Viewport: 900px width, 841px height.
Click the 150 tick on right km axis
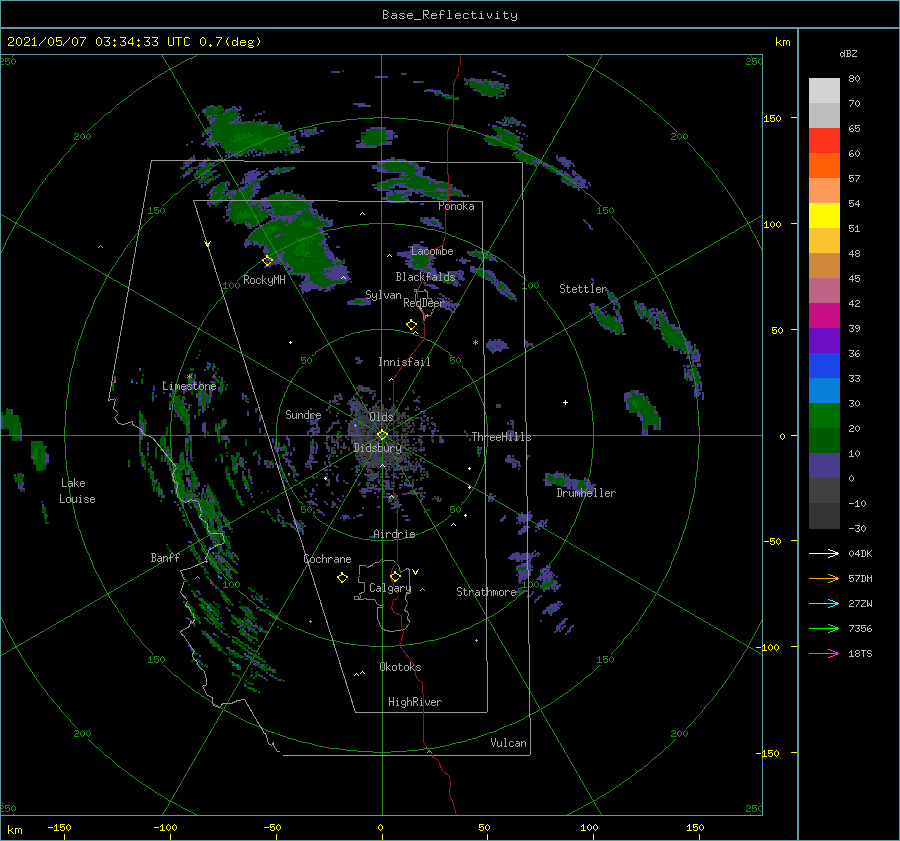(x=772, y=119)
